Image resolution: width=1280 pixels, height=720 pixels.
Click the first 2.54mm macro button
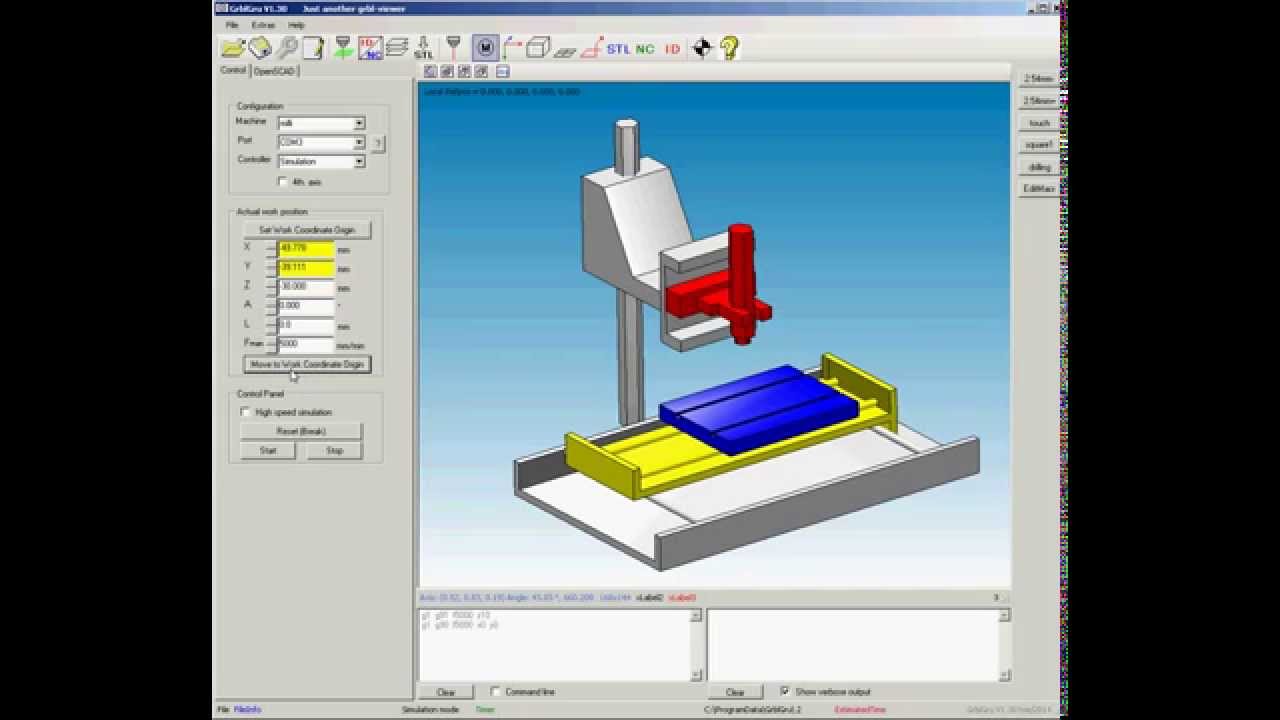(x=1039, y=78)
